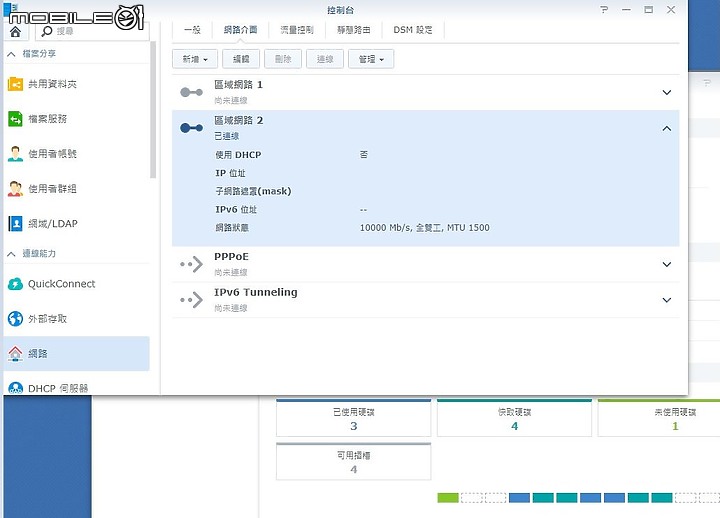Close the Control Panel window
The image size is (720, 518).
coord(671,10)
